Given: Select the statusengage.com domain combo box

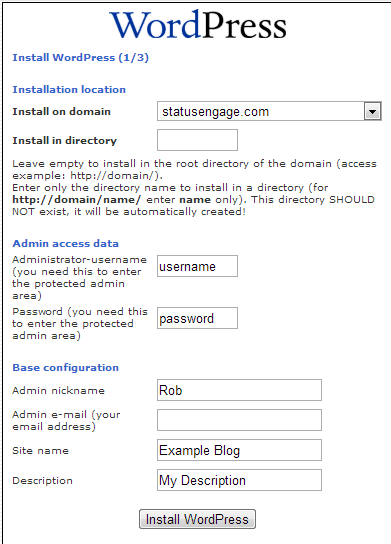Looking at the screenshot, I should [269, 111].
